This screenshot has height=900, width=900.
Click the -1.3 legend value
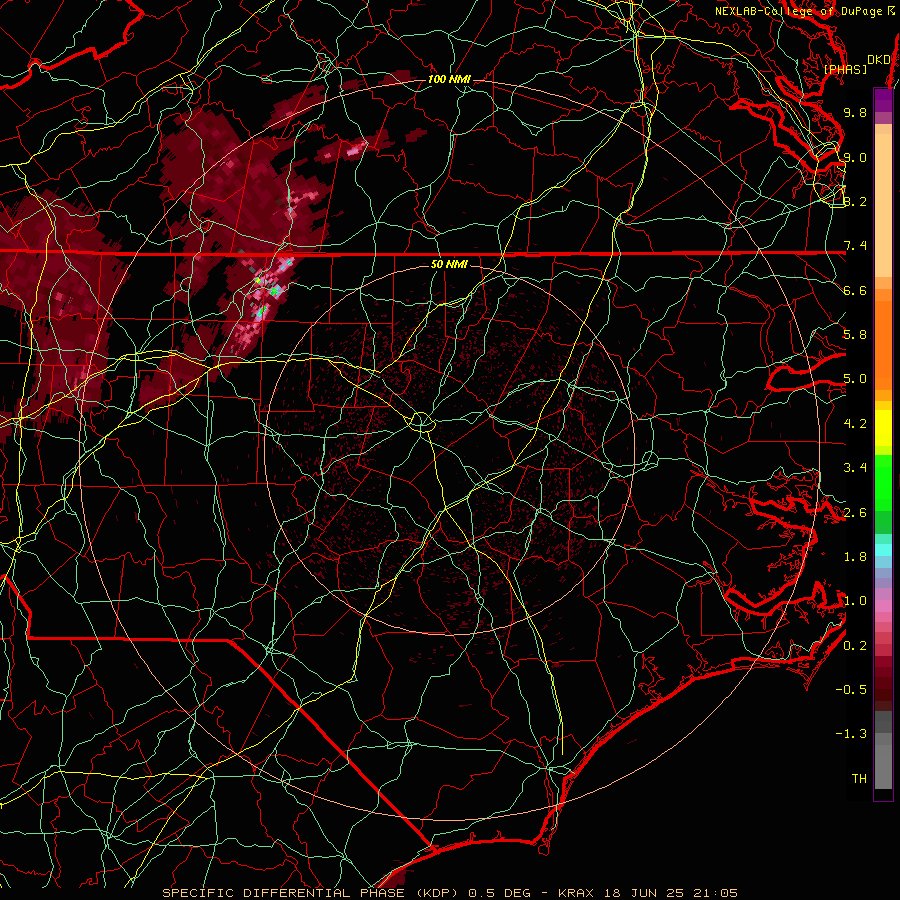tap(851, 734)
